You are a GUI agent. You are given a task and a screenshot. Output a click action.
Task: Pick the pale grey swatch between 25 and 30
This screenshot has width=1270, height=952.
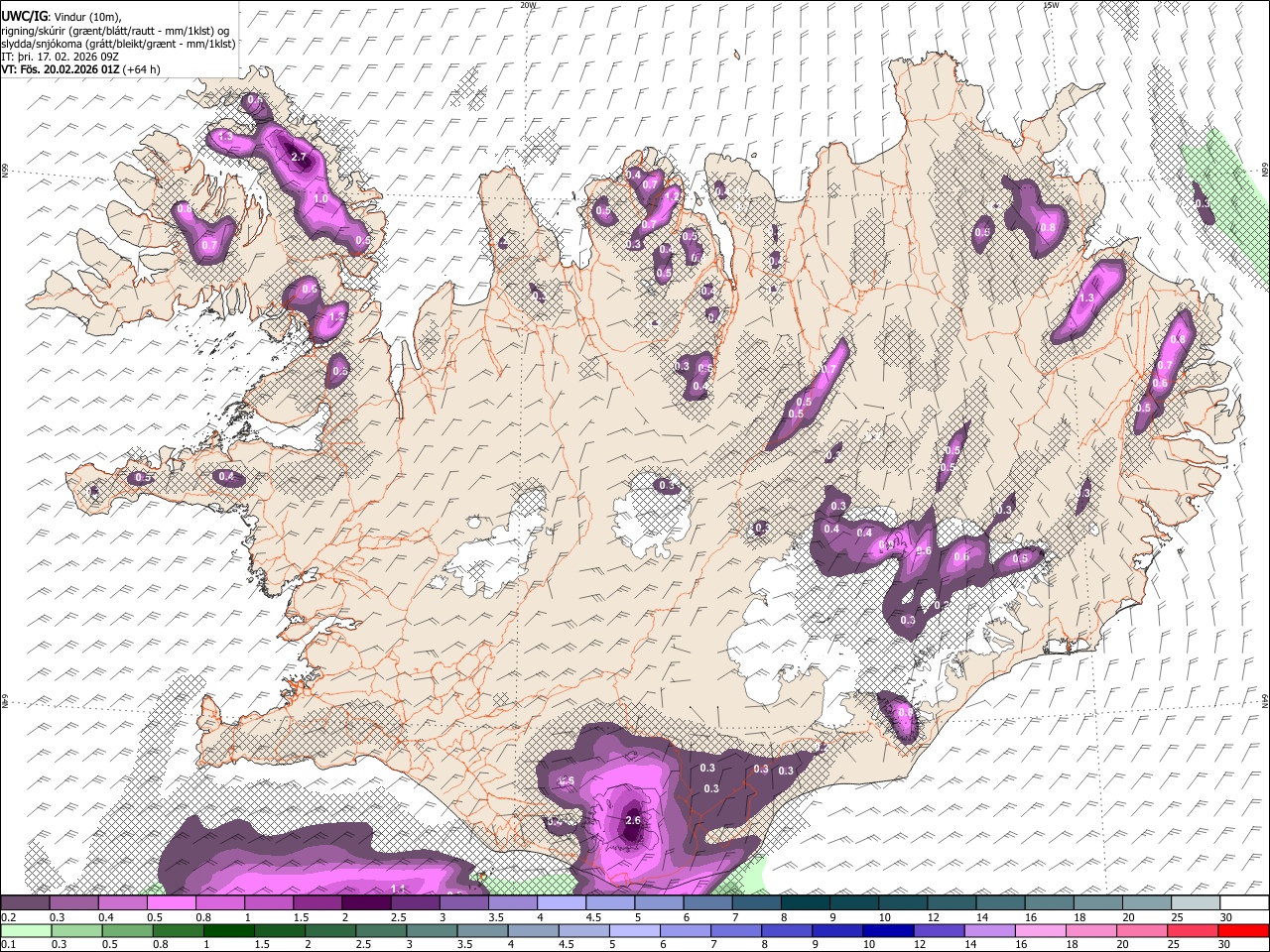point(1194,903)
